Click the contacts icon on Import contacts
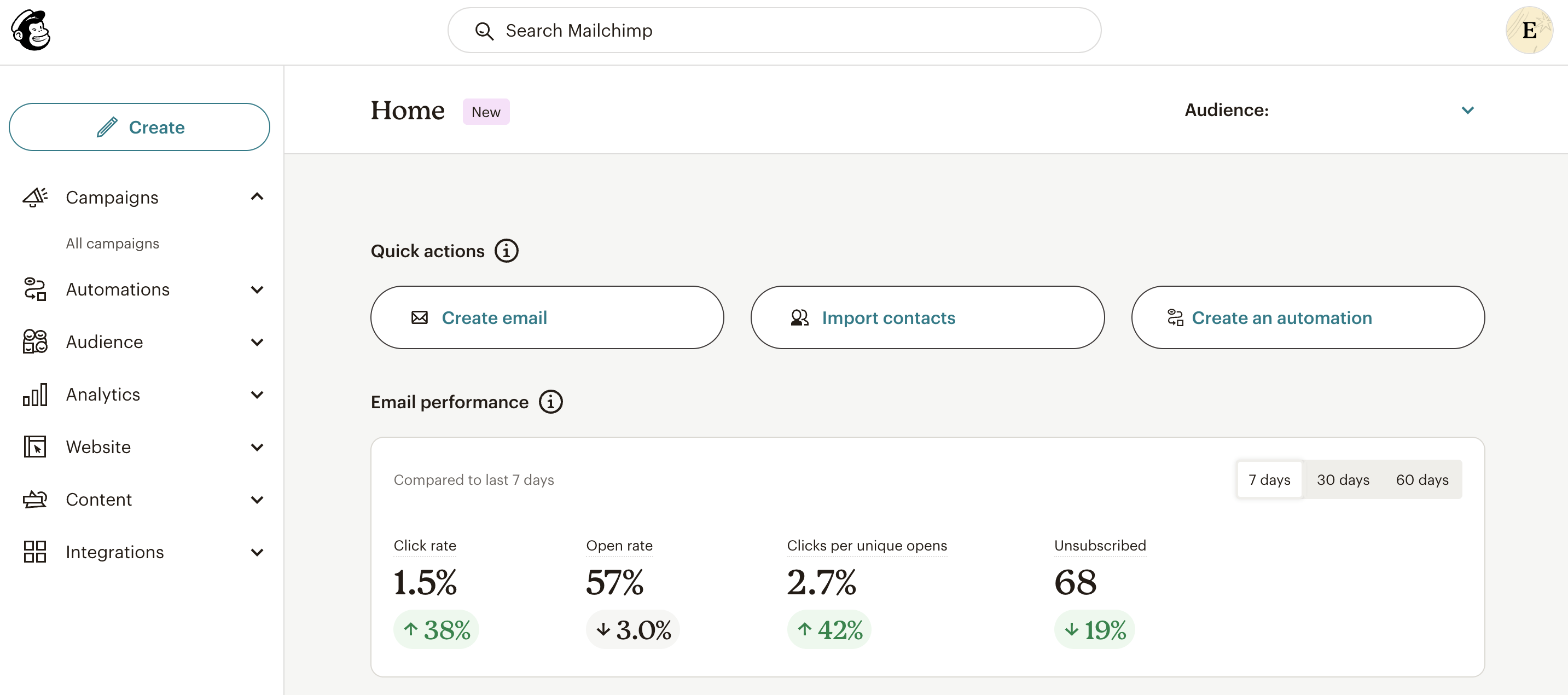1568x695 pixels. [799, 317]
